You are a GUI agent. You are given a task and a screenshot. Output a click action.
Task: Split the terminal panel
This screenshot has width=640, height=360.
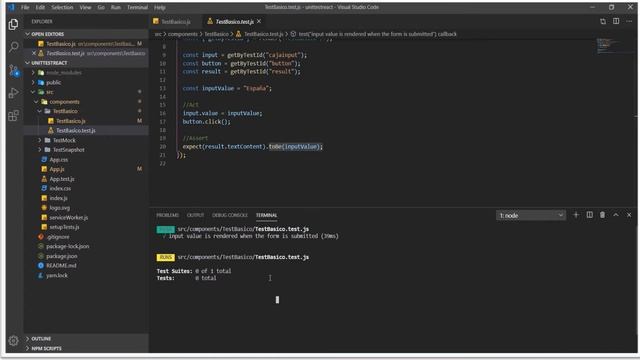(x=589, y=215)
